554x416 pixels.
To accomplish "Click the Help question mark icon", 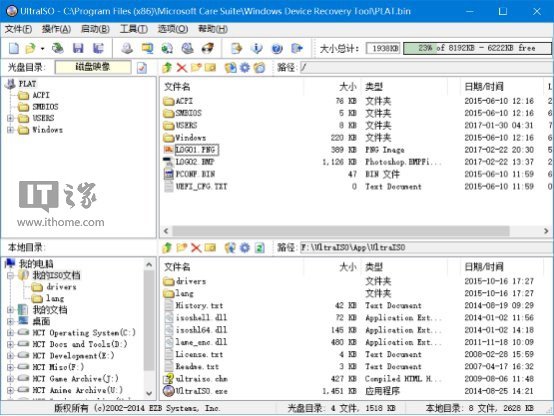I will [277, 48].
